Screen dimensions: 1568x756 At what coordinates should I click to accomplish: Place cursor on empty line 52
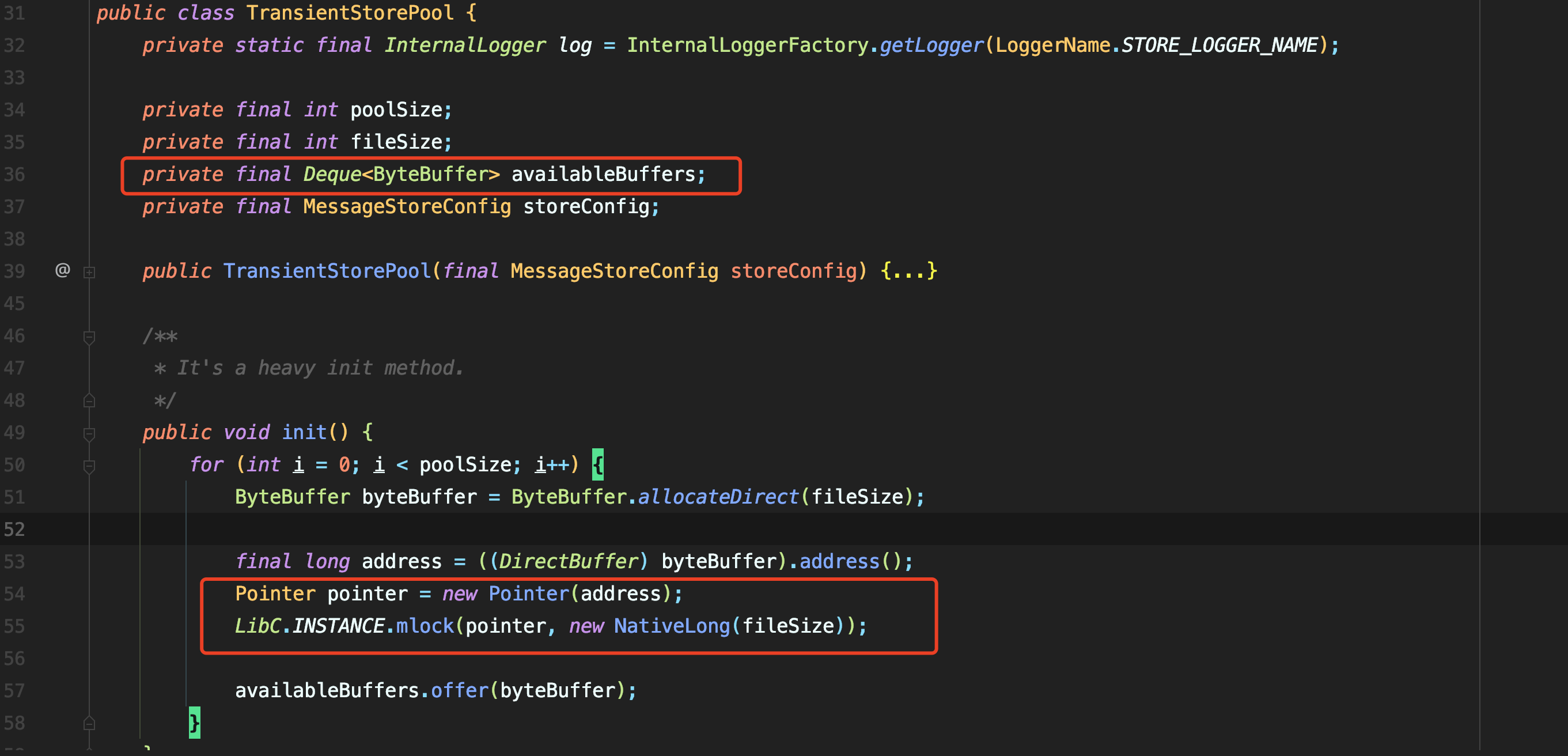[x=784, y=529]
